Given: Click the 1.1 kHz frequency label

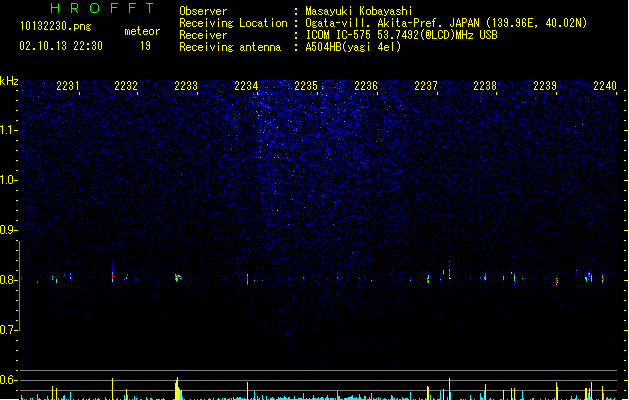Looking at the screenshot, I should coord(8,130).
